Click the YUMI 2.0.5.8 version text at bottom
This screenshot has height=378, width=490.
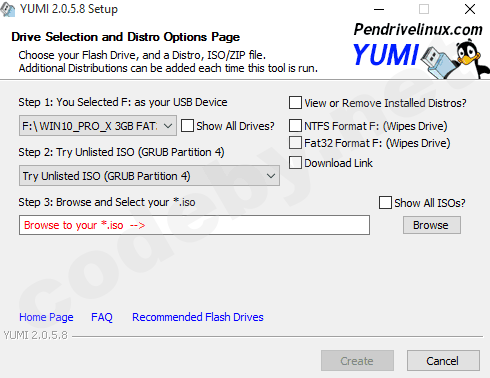point(35,335)
